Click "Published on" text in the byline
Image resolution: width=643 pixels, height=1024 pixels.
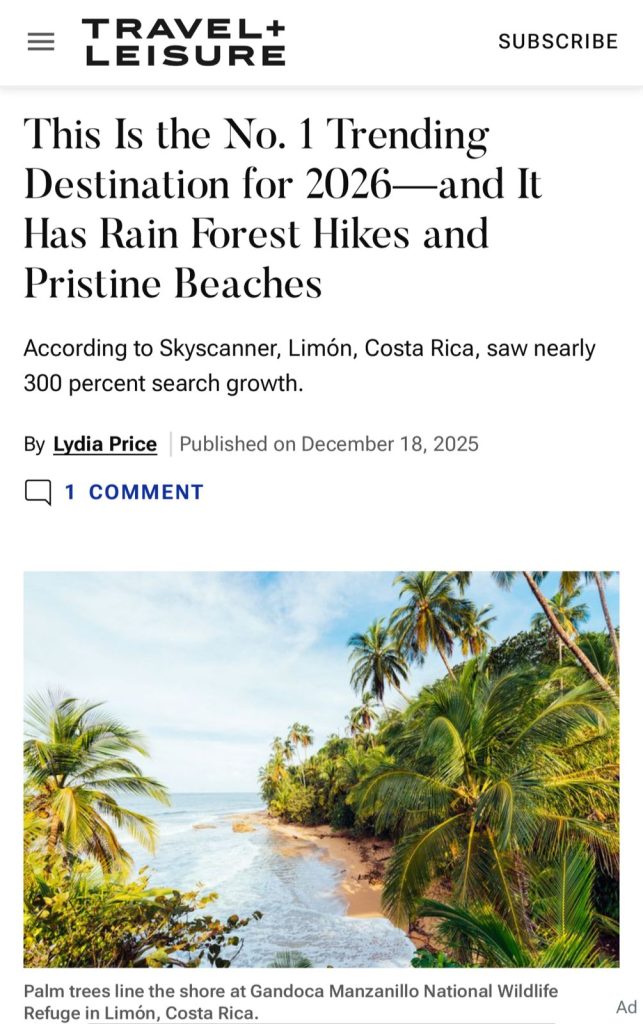[x=237, y=444]
